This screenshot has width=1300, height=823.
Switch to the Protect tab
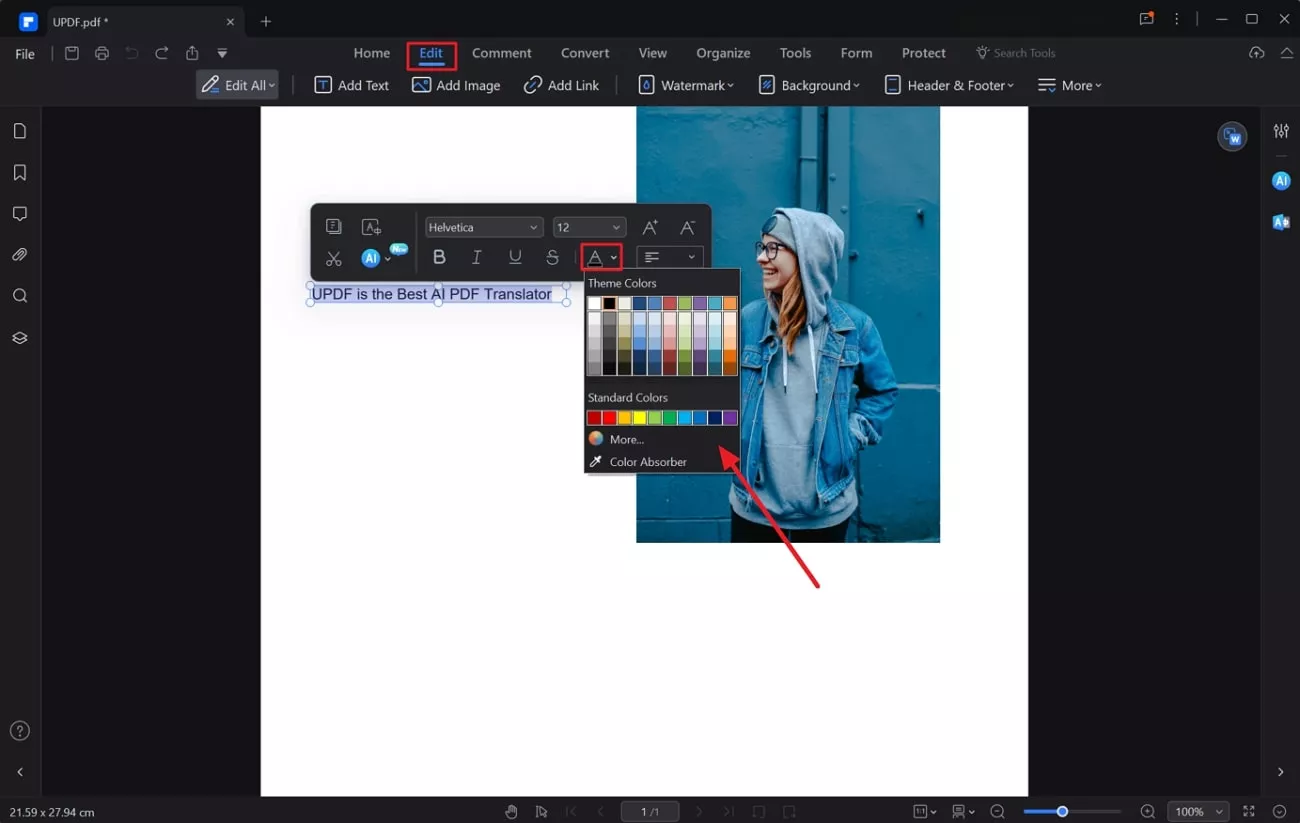[x=924, y=53]
